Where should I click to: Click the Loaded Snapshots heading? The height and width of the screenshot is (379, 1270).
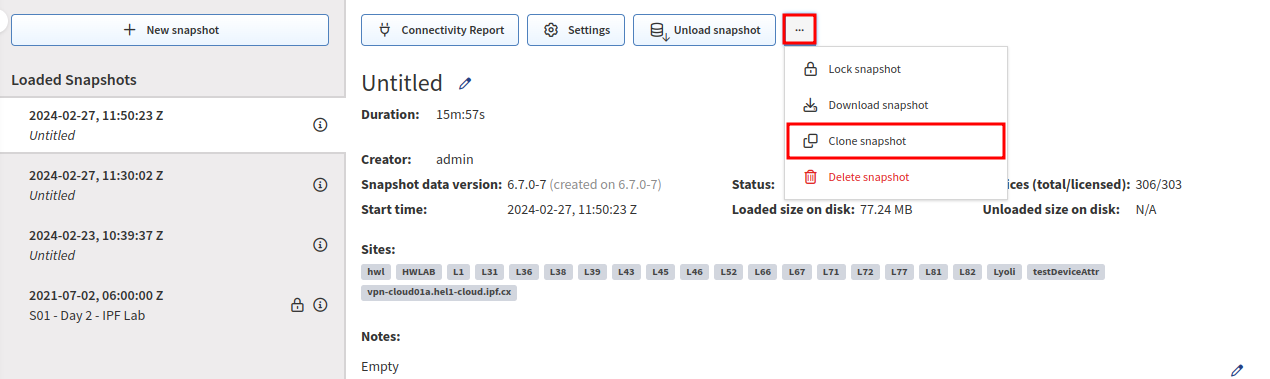[x=74, y=79]
